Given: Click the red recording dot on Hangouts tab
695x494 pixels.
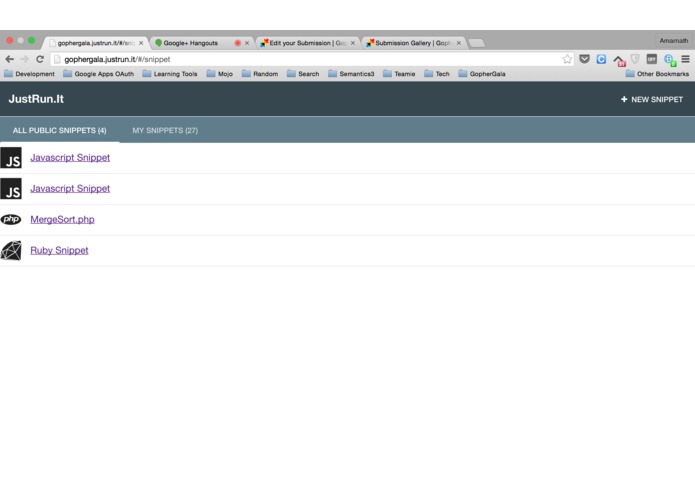Looking at the screenshot, I should (x=238, y=43).
